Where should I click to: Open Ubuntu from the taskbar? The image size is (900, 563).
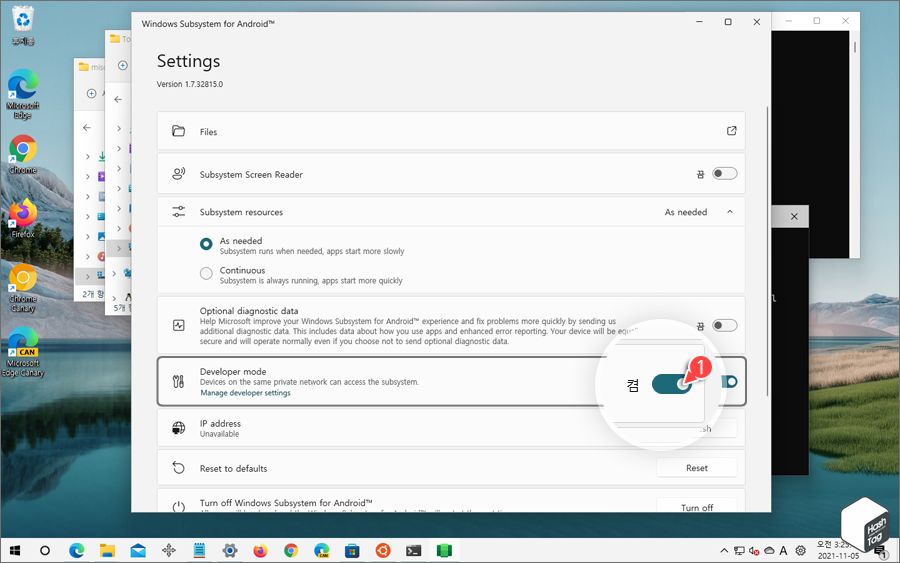(x=383, y=551)
